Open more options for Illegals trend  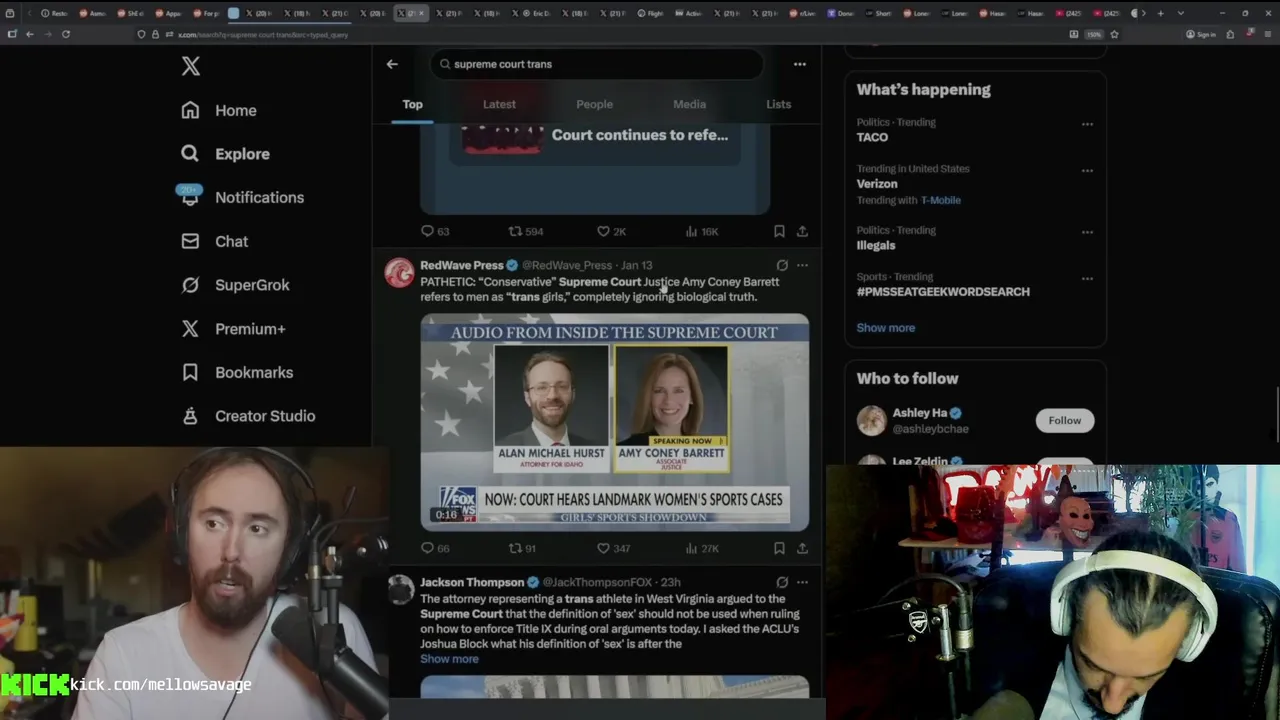pyautogui.click(x=1087, y=232)
